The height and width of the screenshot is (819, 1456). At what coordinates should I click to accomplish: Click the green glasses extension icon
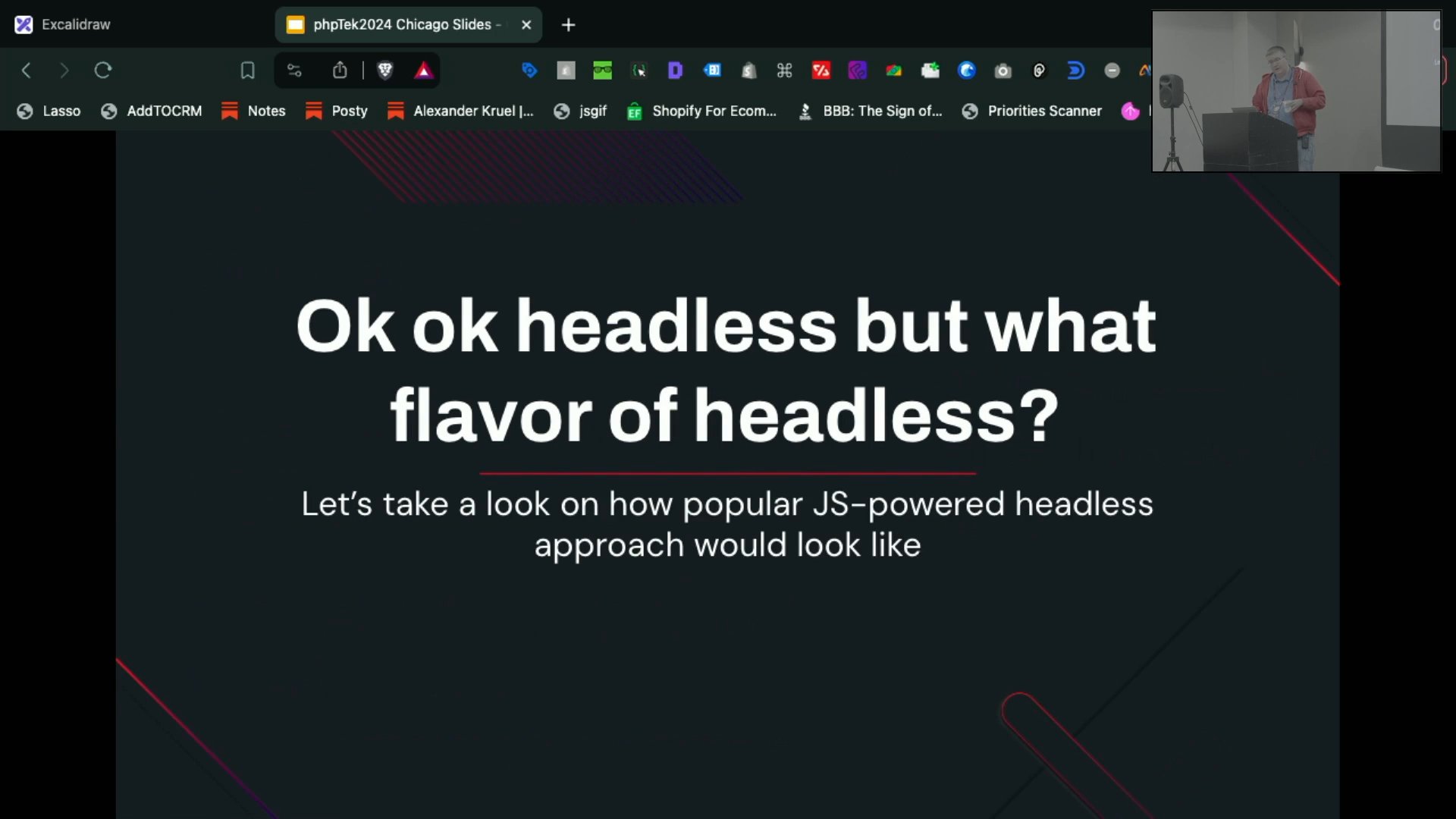602,71
